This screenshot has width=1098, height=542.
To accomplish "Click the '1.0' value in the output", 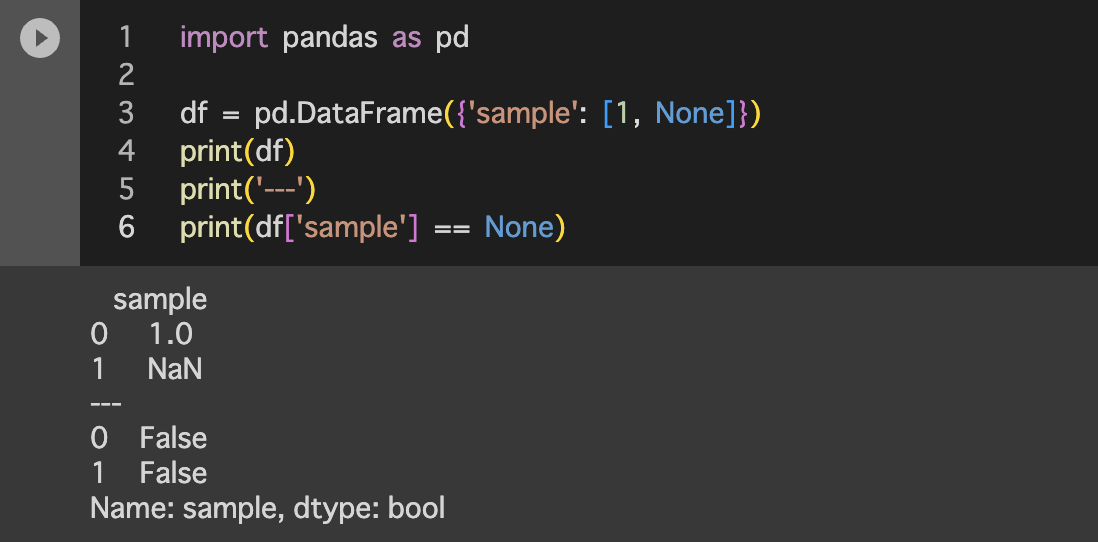I will click(170, 334).
